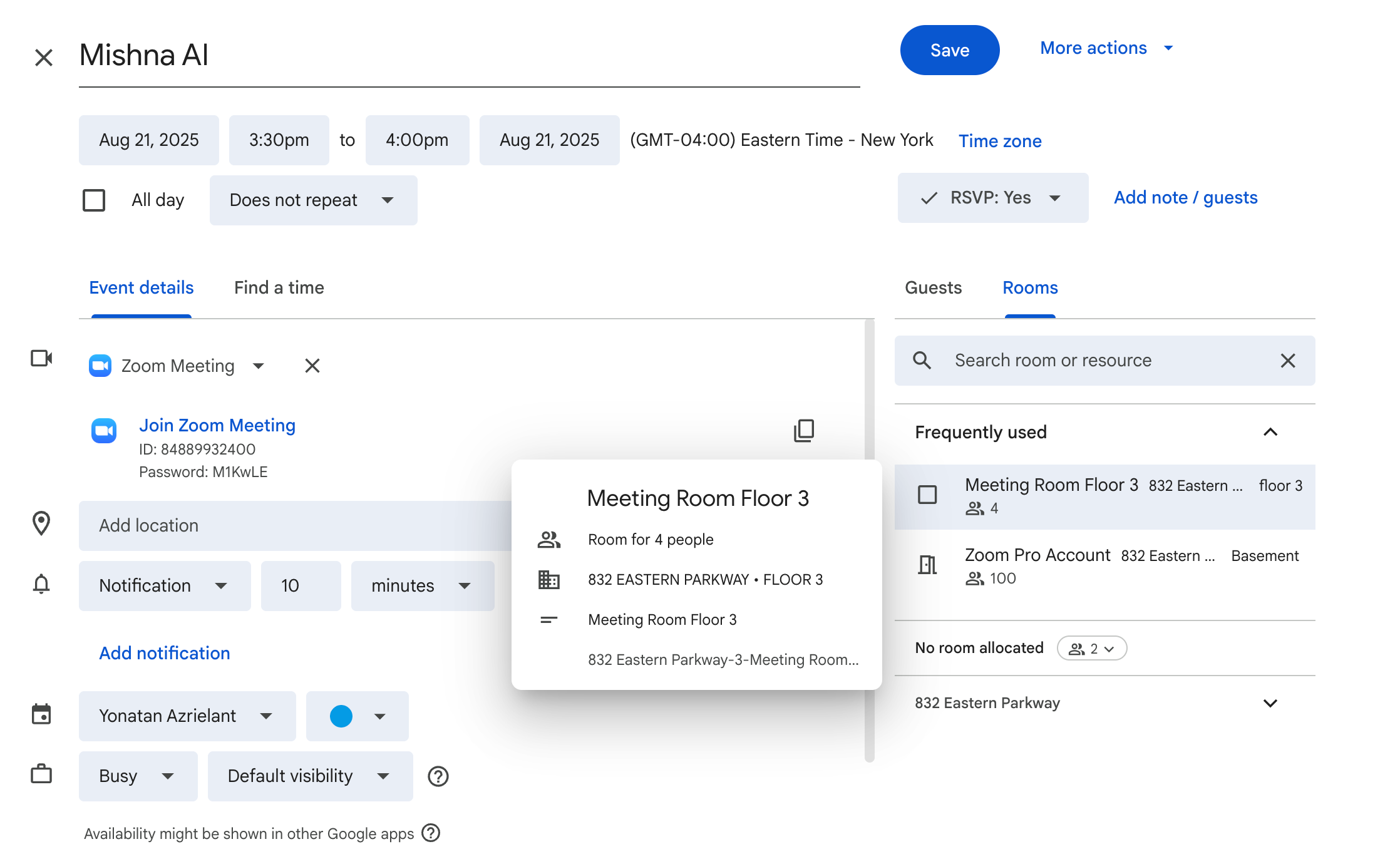The width and height of the screenshot is (1400, 864).
Task: Click capacity icon under Meeting Room Floor 3
Action: tap(975, 508)
